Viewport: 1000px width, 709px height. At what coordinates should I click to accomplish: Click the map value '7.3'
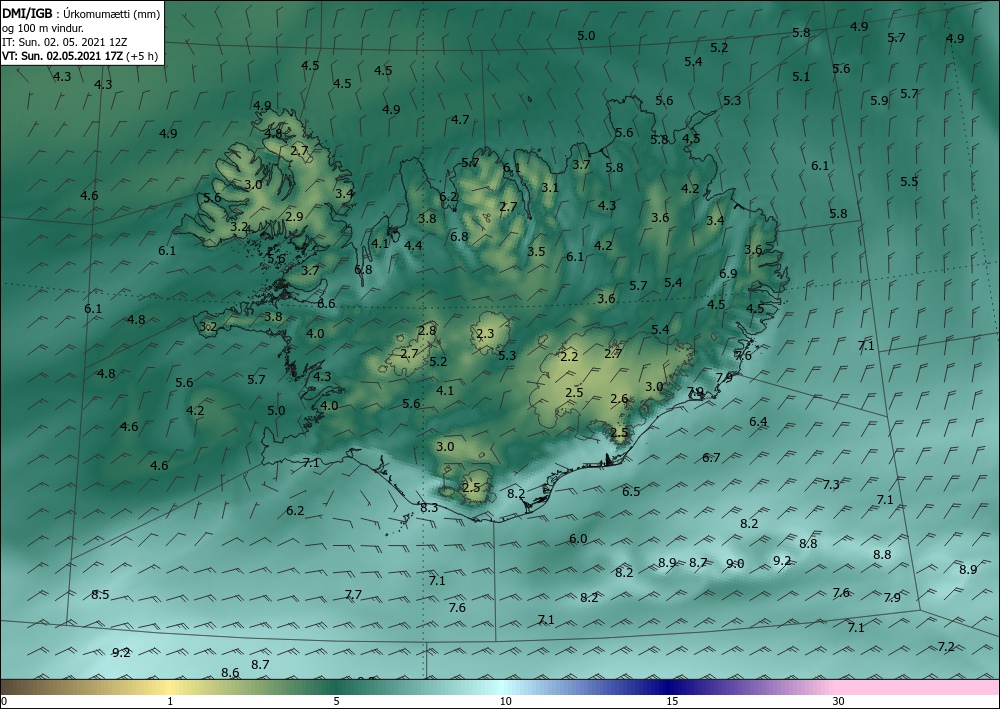[x=831, y=485]
